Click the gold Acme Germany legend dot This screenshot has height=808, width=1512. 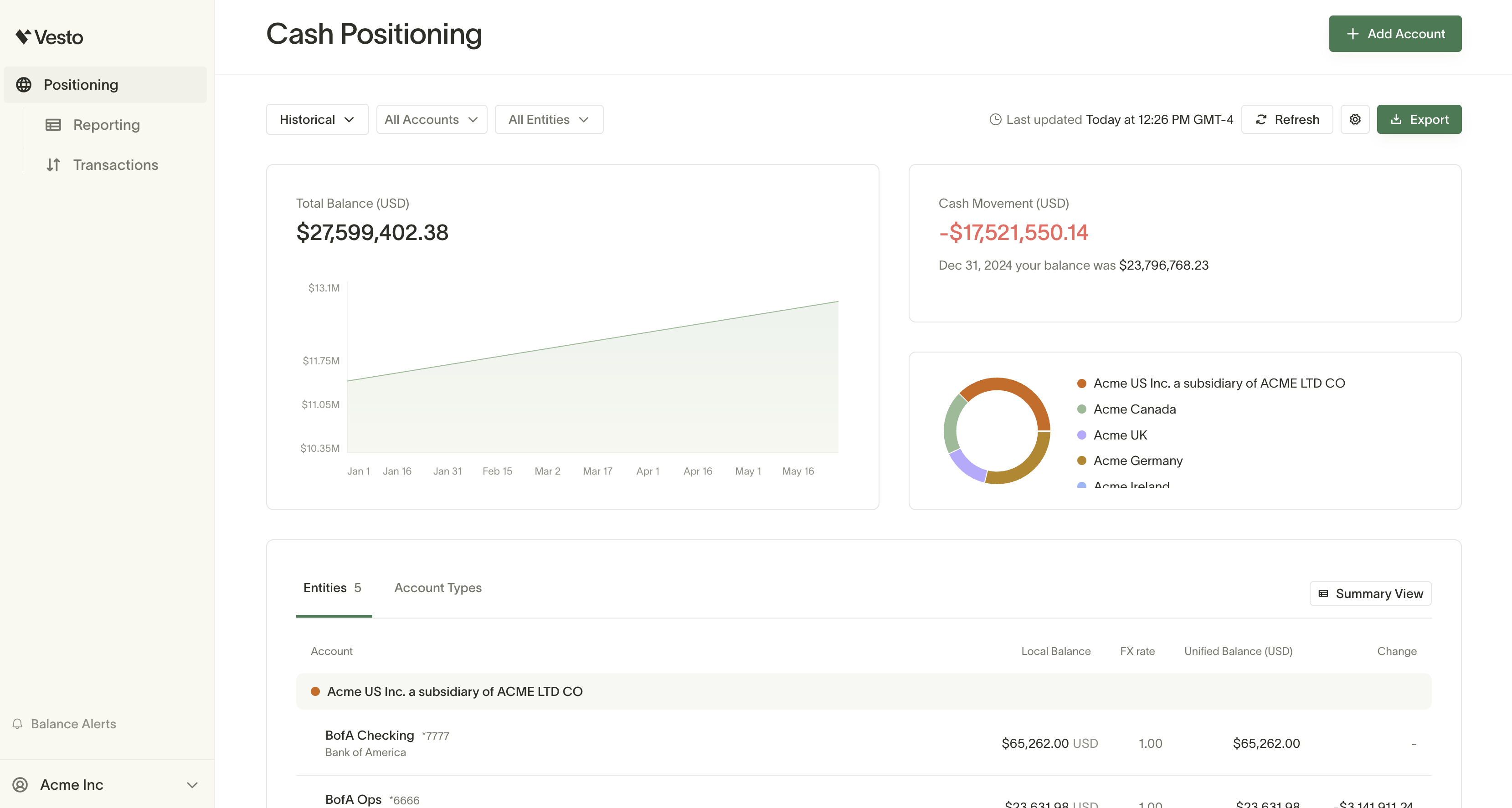1081,460
